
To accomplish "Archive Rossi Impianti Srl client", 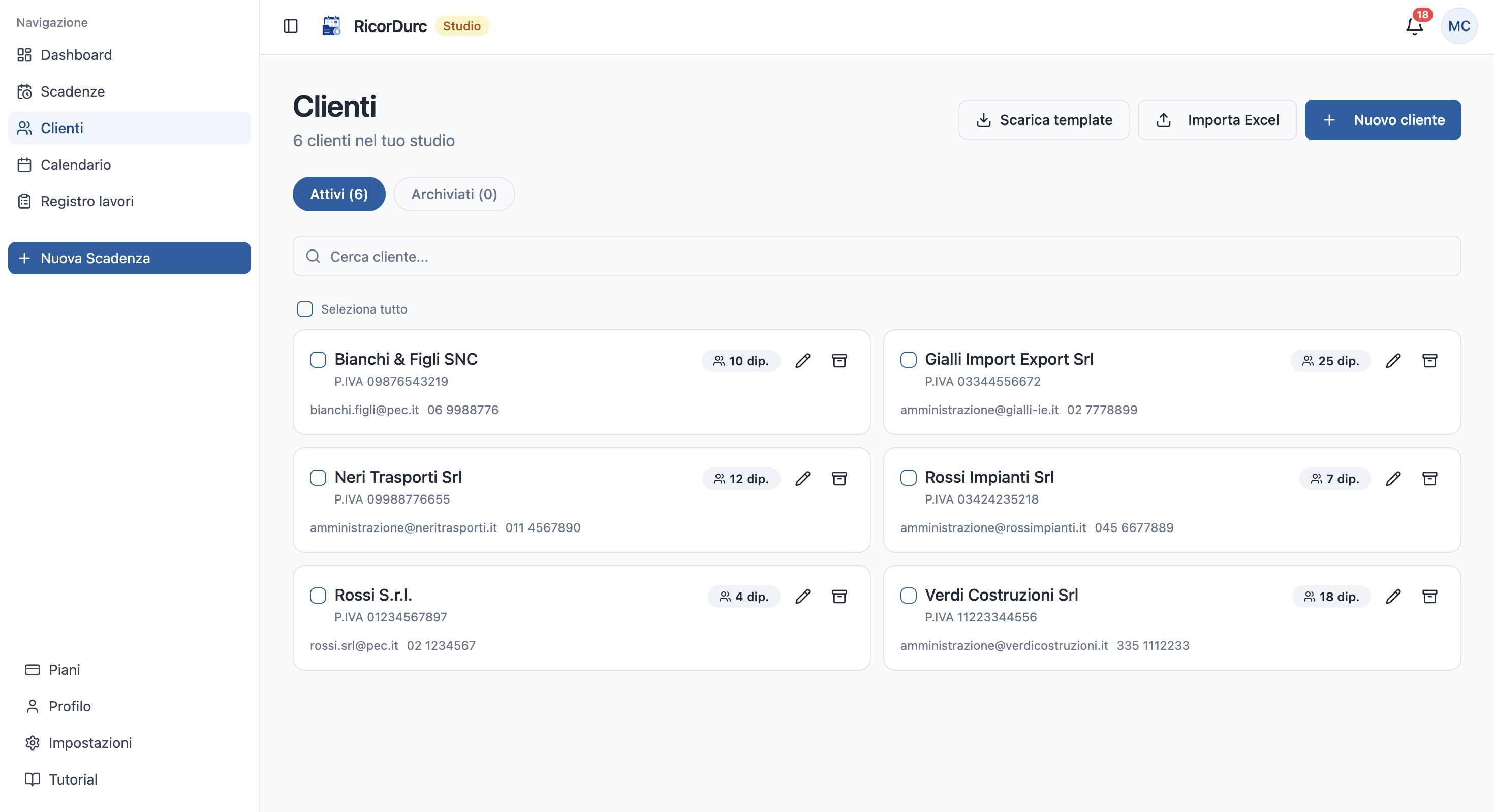I will [1429, 479].
